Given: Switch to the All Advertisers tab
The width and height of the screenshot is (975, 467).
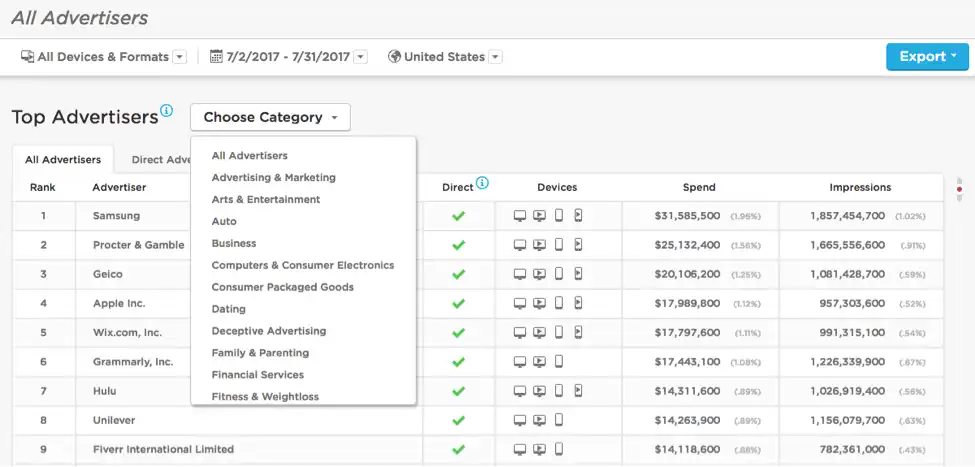Looking at the screenshot, I should tap(63, 160).
